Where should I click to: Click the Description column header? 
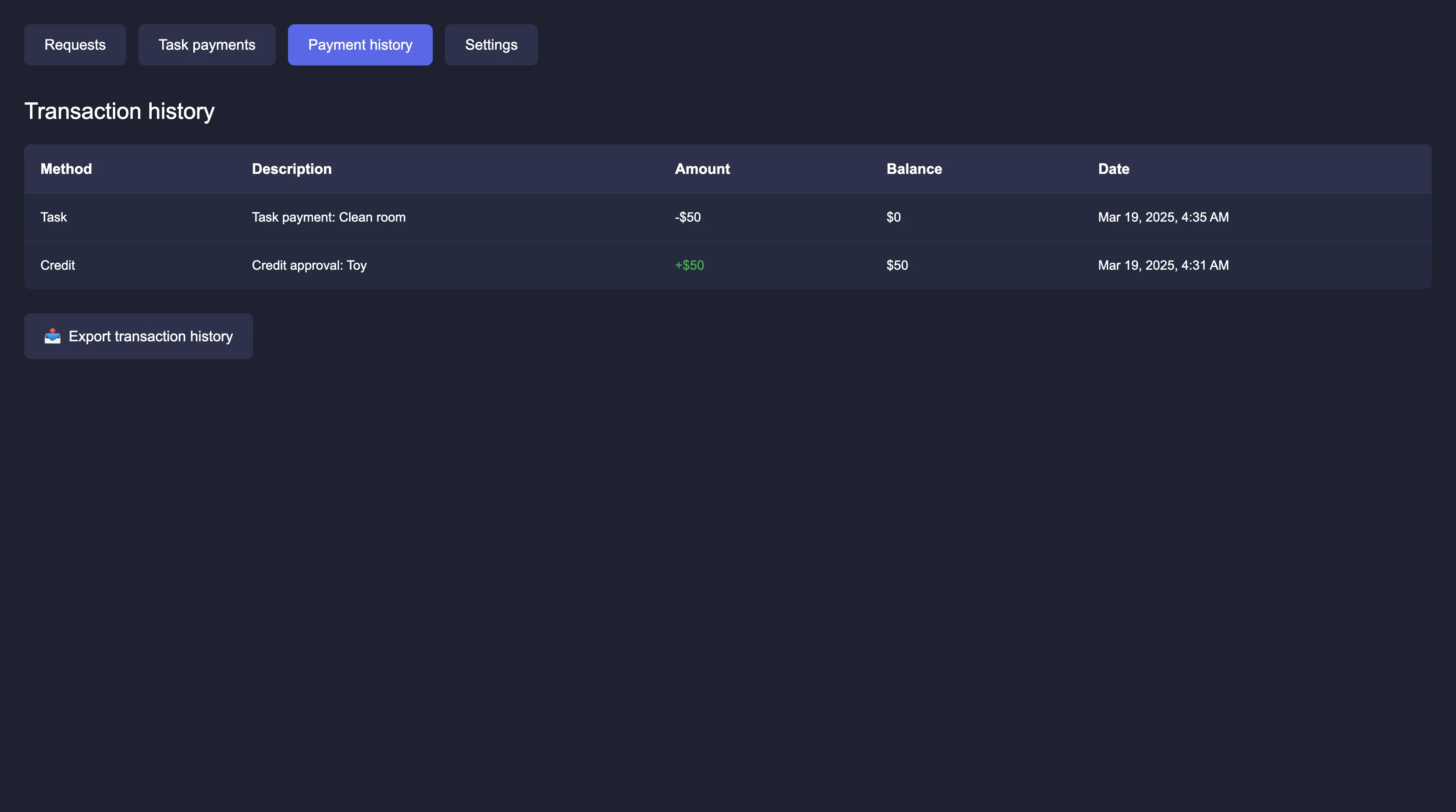point(292,169)
